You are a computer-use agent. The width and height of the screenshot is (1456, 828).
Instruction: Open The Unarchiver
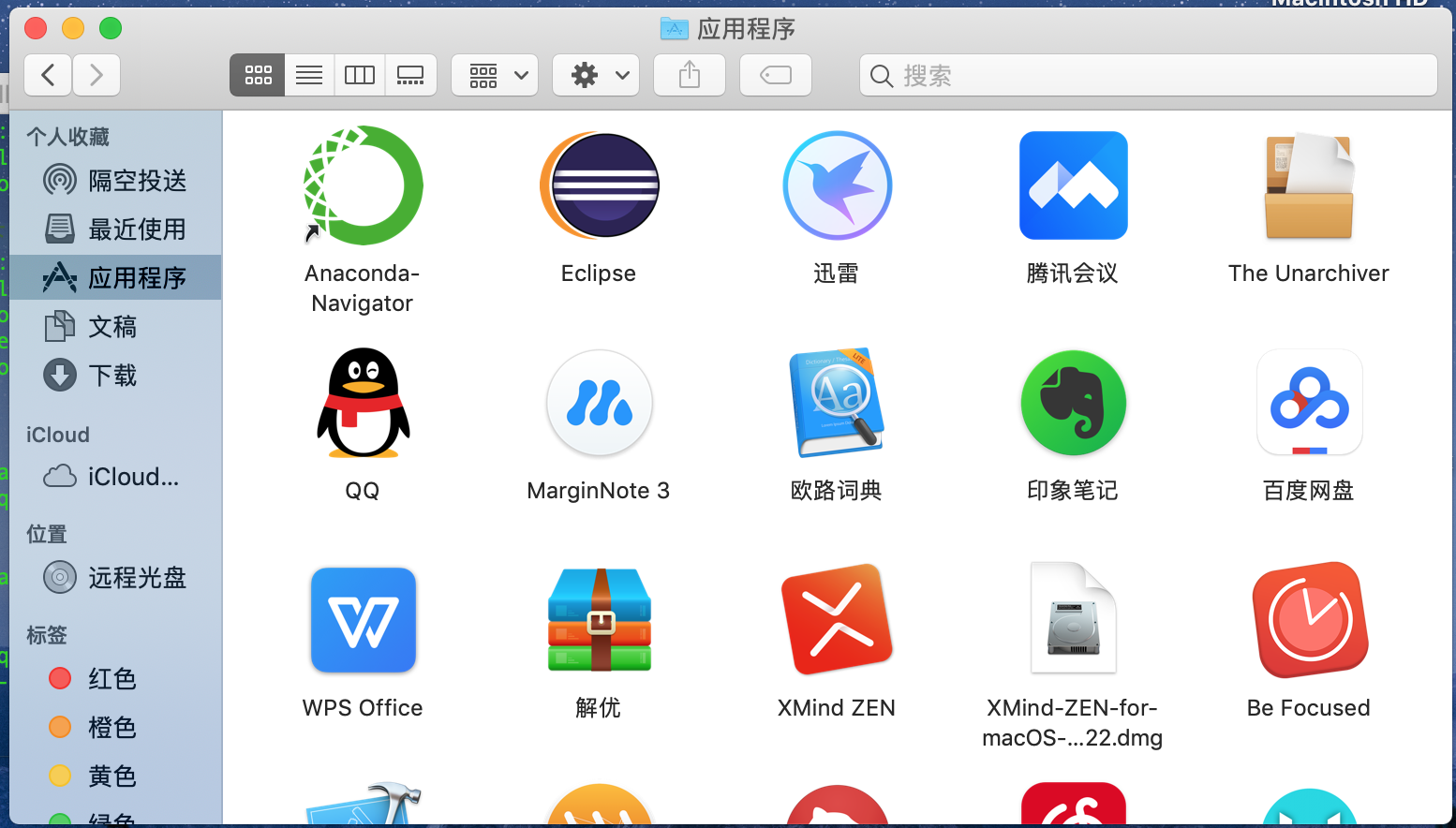[x=1309, y=185]
